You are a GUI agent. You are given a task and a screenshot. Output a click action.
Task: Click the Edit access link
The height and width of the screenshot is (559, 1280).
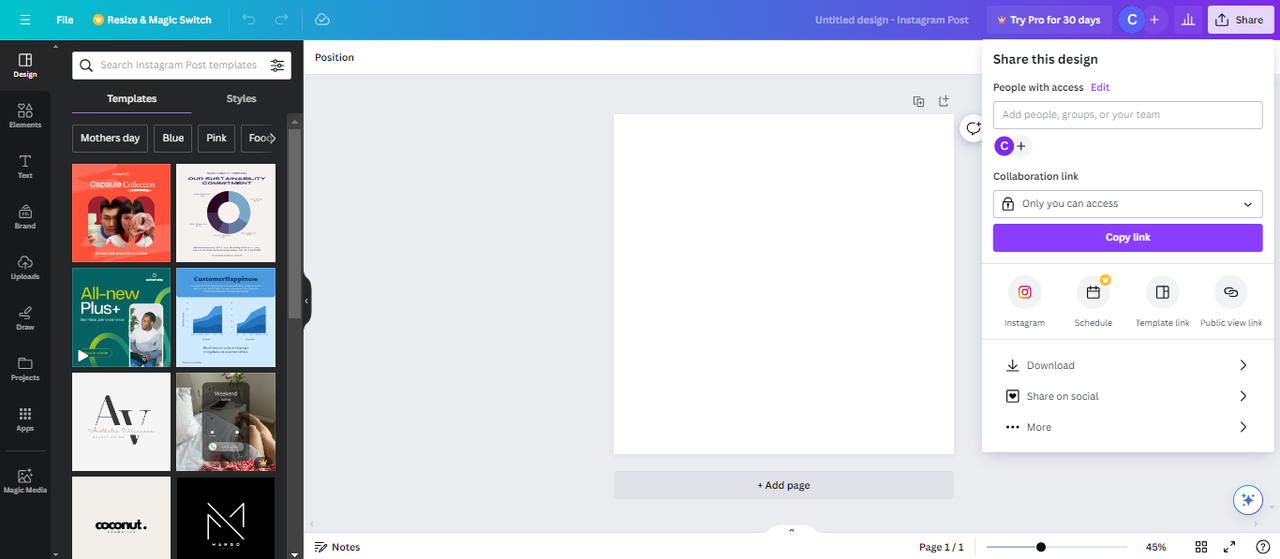coord(1100,87)
